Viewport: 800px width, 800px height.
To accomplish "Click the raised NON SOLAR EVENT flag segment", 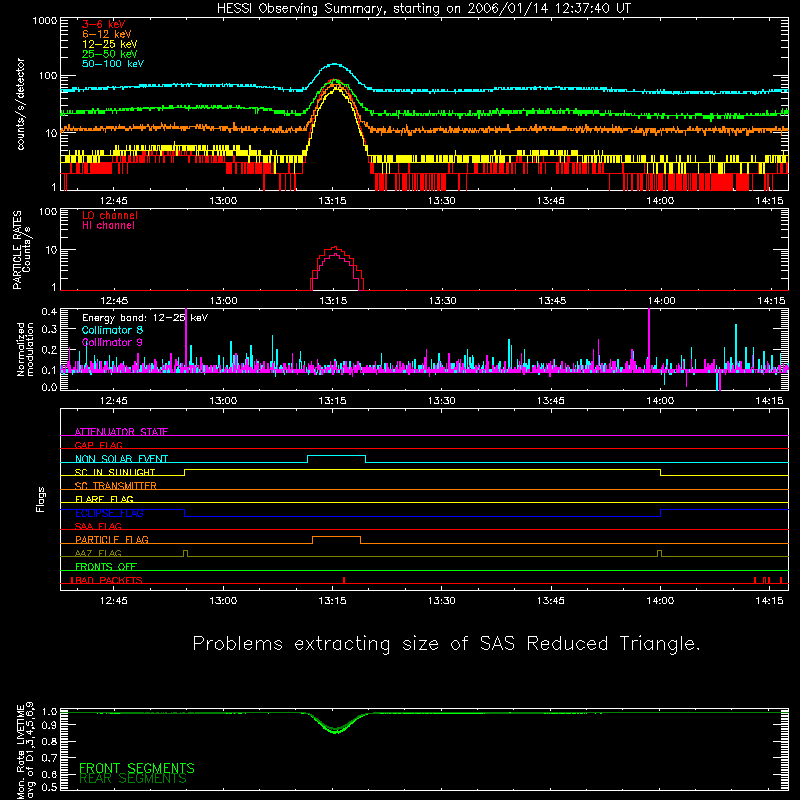I will point(336,456).
